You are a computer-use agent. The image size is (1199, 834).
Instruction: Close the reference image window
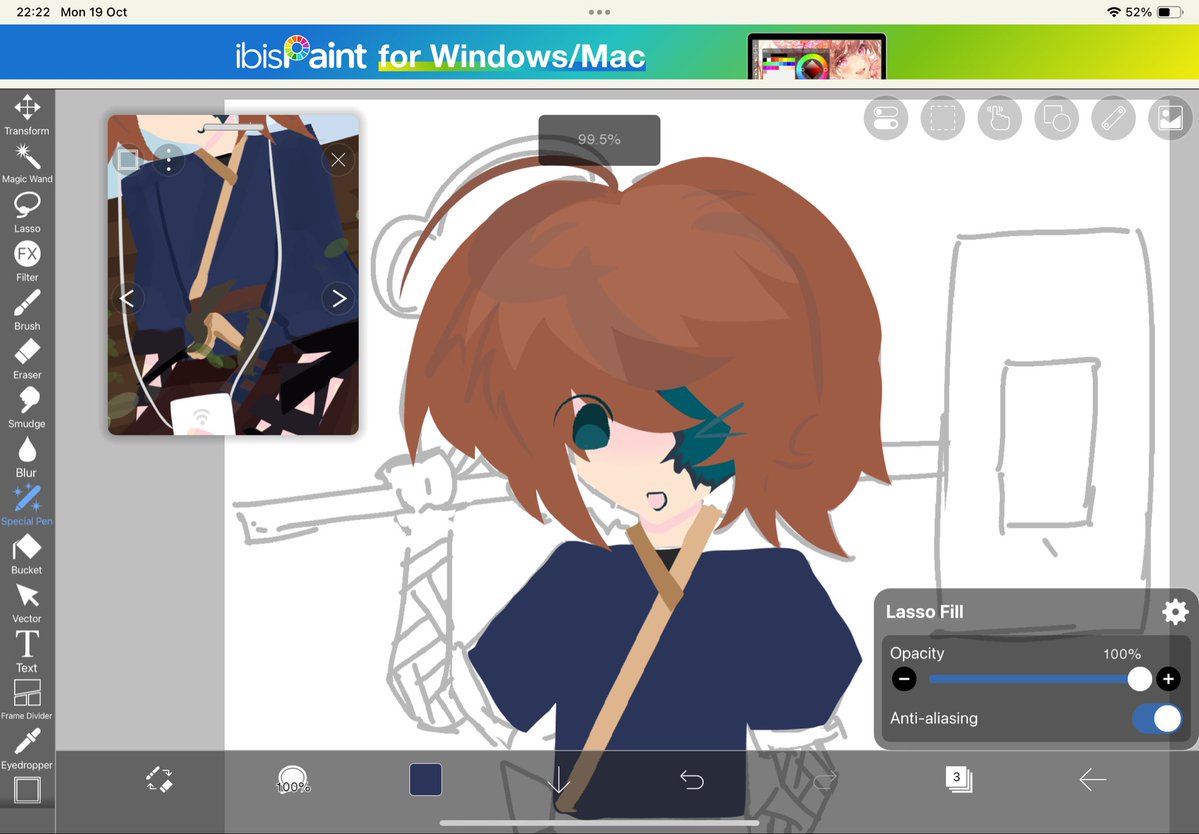(339, 160)
